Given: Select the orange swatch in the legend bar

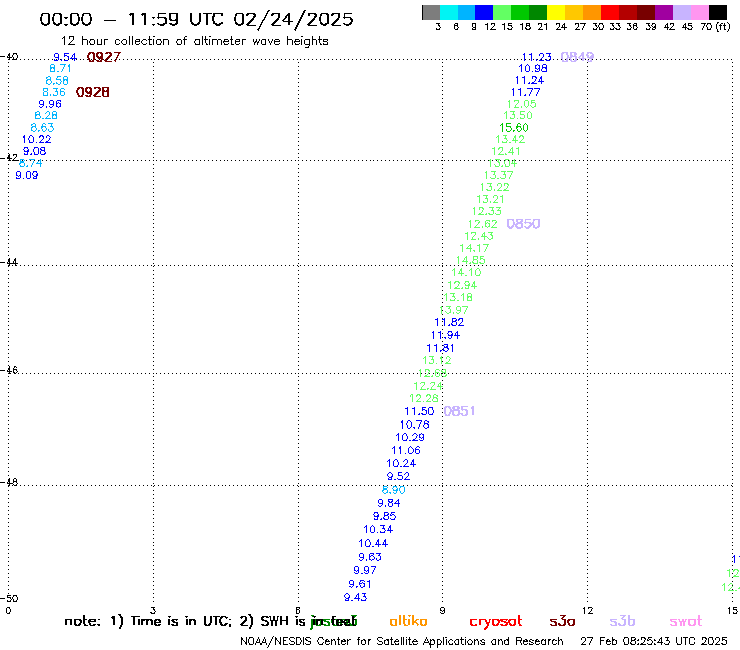Looking at the screenshot, I should tap(592, 12).
